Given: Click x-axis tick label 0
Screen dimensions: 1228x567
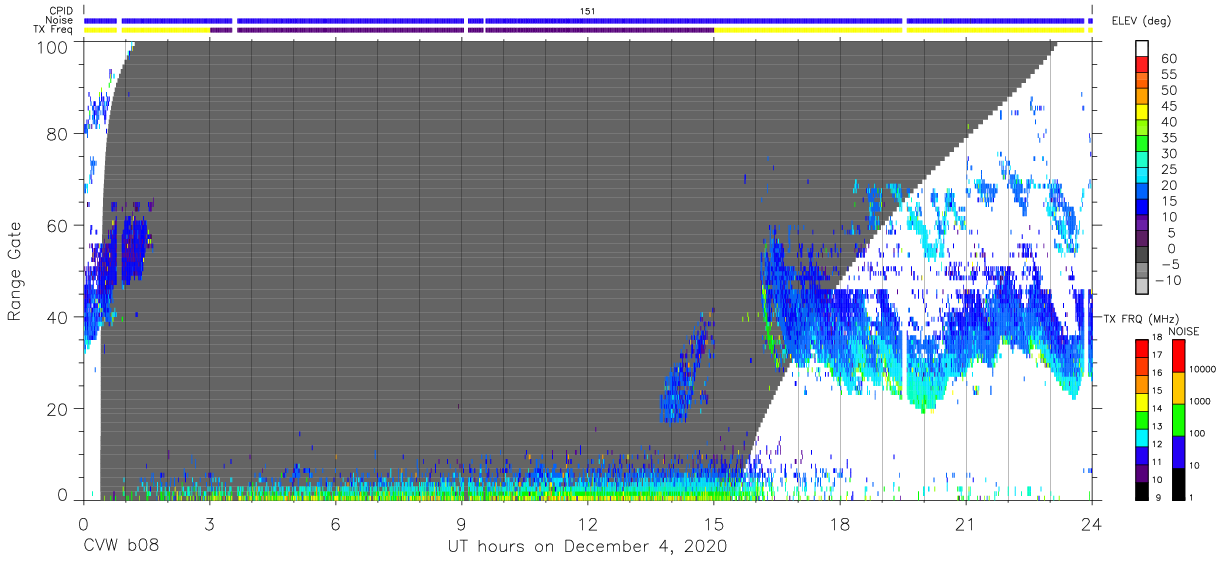Looking at the screenshot, I should click(83, 523).
